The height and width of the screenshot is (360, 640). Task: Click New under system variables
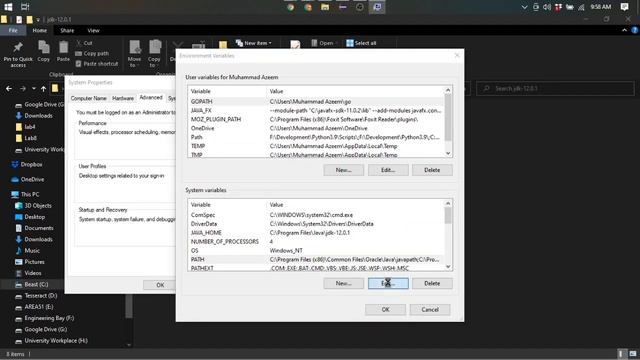[x=343, y=283]
